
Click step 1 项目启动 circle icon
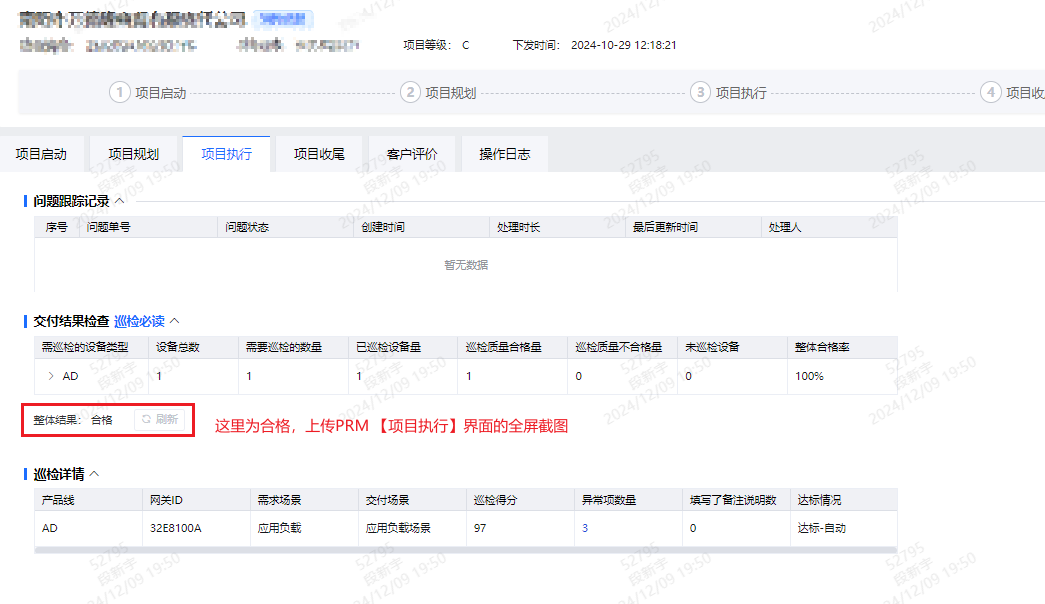click(120, 92)
